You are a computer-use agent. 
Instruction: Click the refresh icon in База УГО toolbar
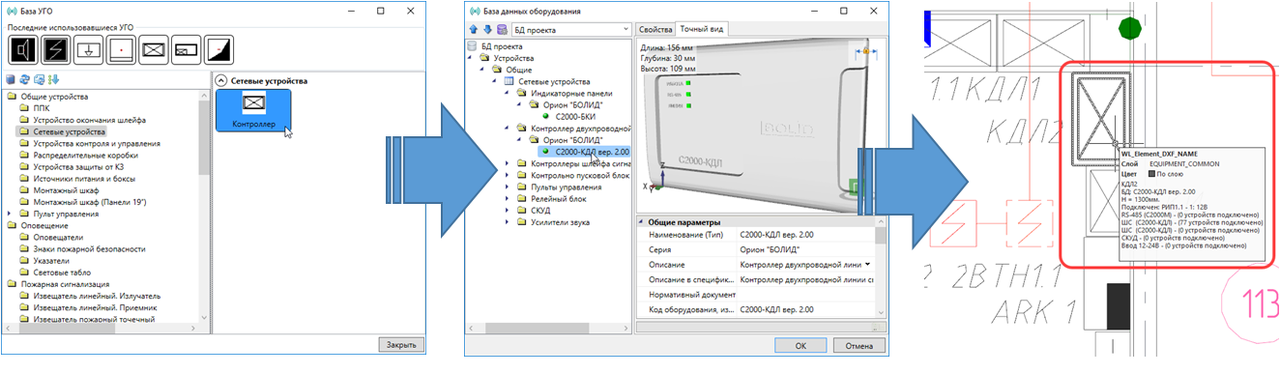click(25, 80)
